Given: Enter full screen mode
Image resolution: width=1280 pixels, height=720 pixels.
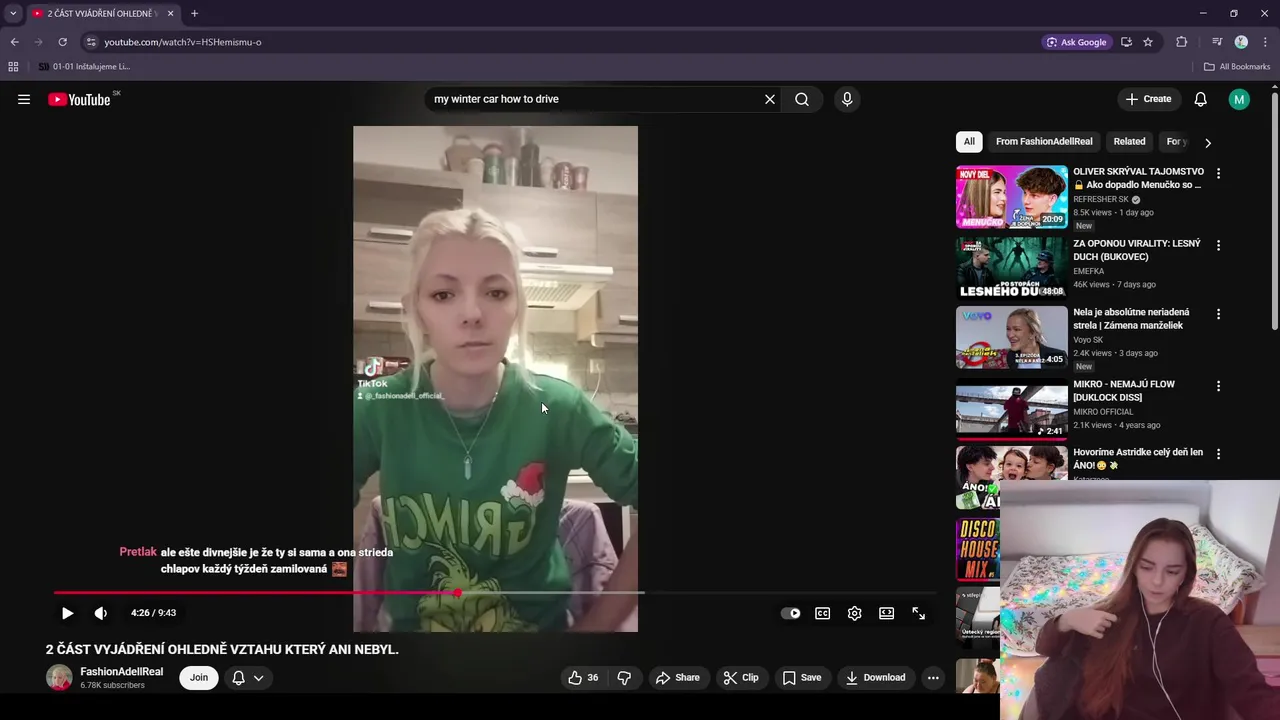Looking at the screenshot, I should [918, 613].
